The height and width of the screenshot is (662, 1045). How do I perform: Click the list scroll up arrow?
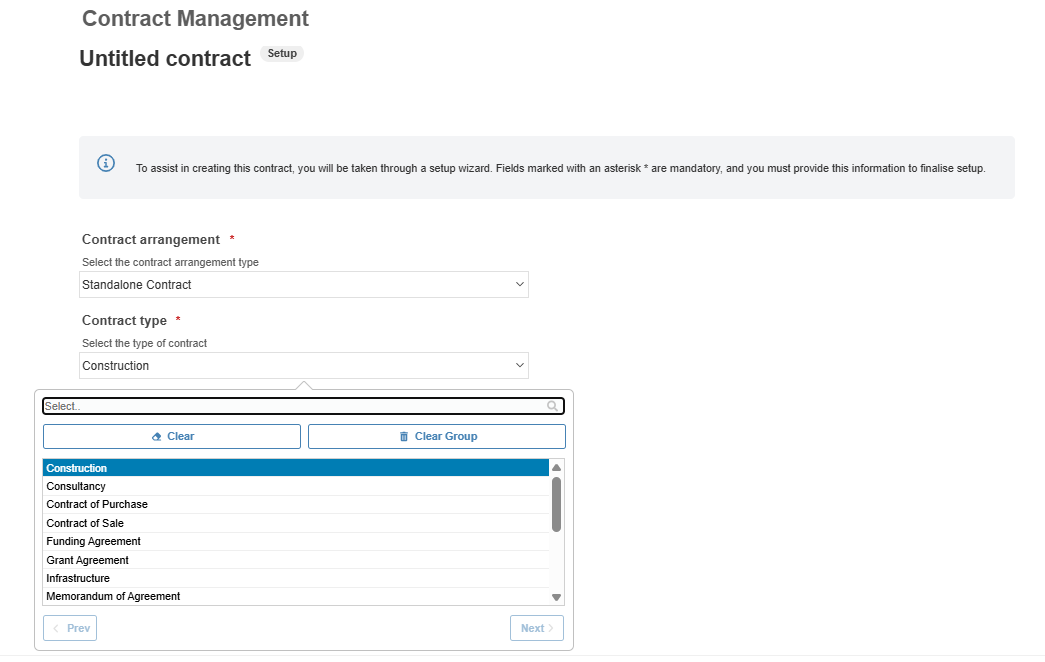click(556, 467)
